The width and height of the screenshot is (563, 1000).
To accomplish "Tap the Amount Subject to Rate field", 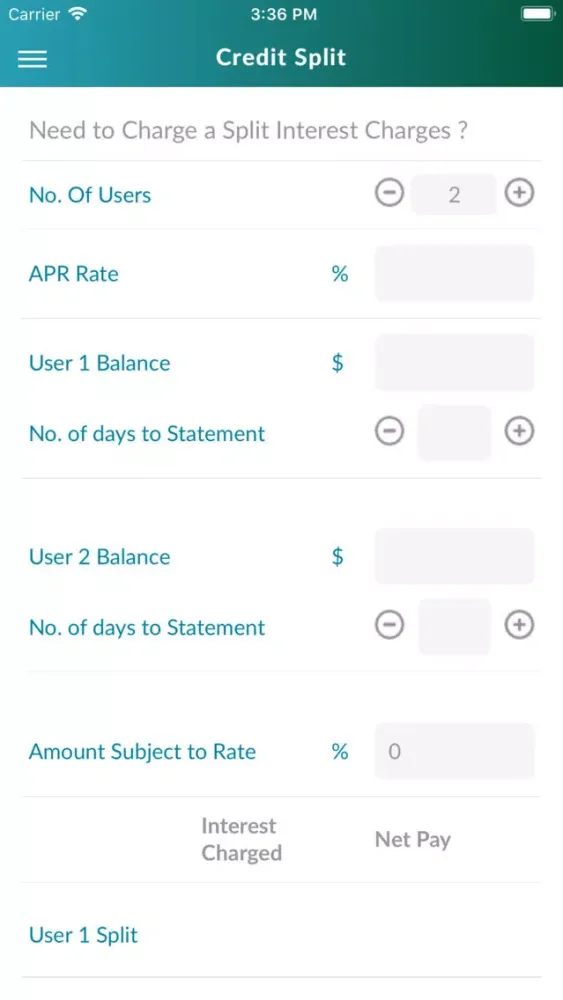I will 454,751.
